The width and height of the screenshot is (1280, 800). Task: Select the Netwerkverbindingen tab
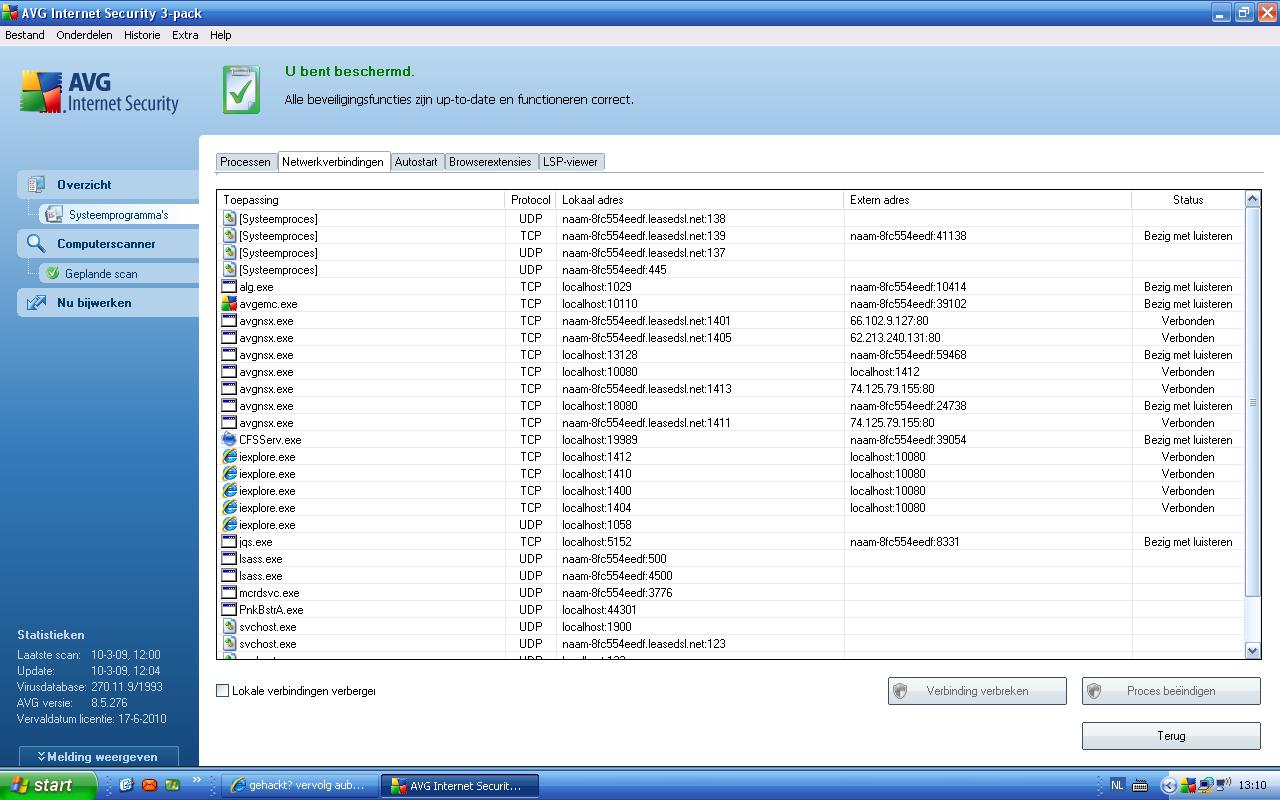click(333, 161)
